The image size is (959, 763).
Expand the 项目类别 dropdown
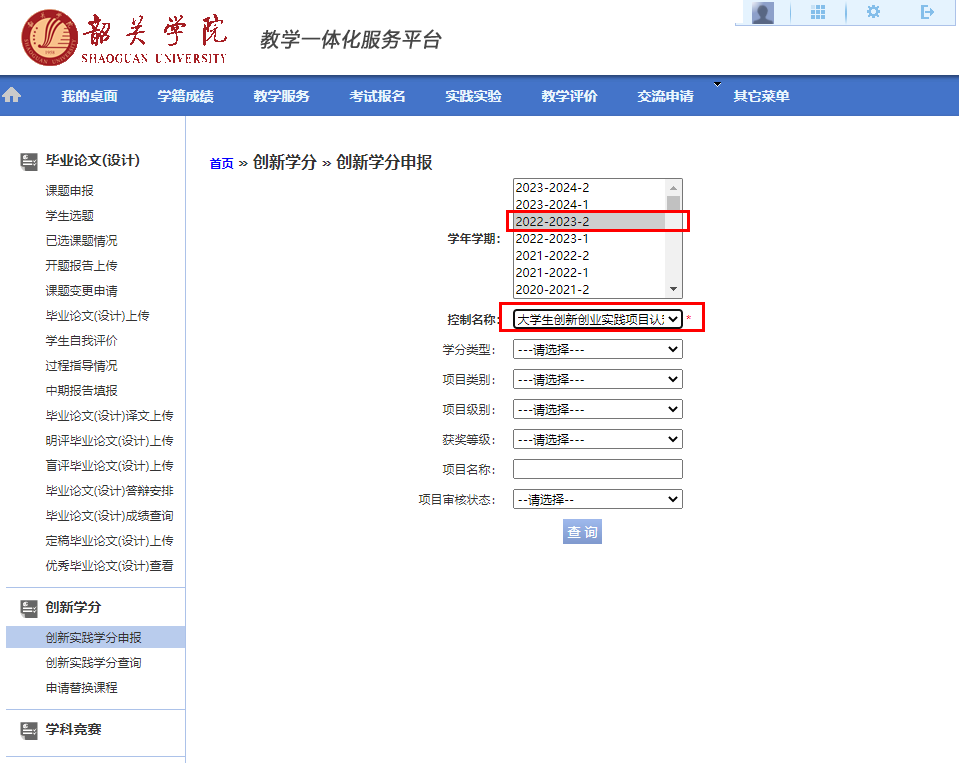coord(597,379)
